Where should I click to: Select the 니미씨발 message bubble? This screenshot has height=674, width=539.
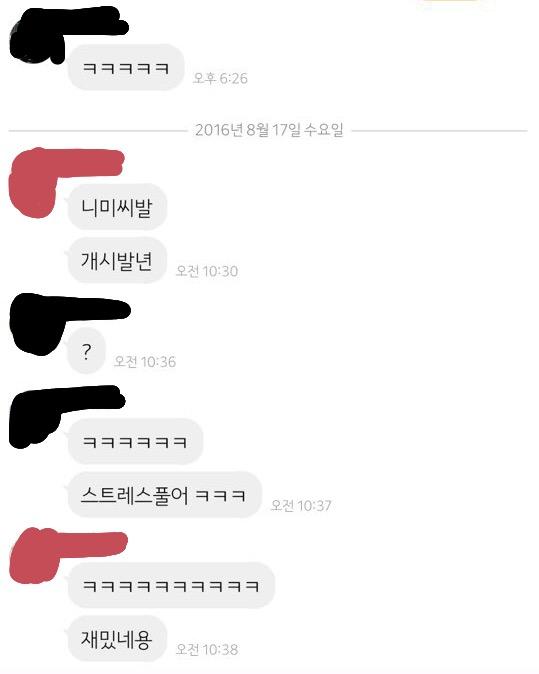click(117, 207)
